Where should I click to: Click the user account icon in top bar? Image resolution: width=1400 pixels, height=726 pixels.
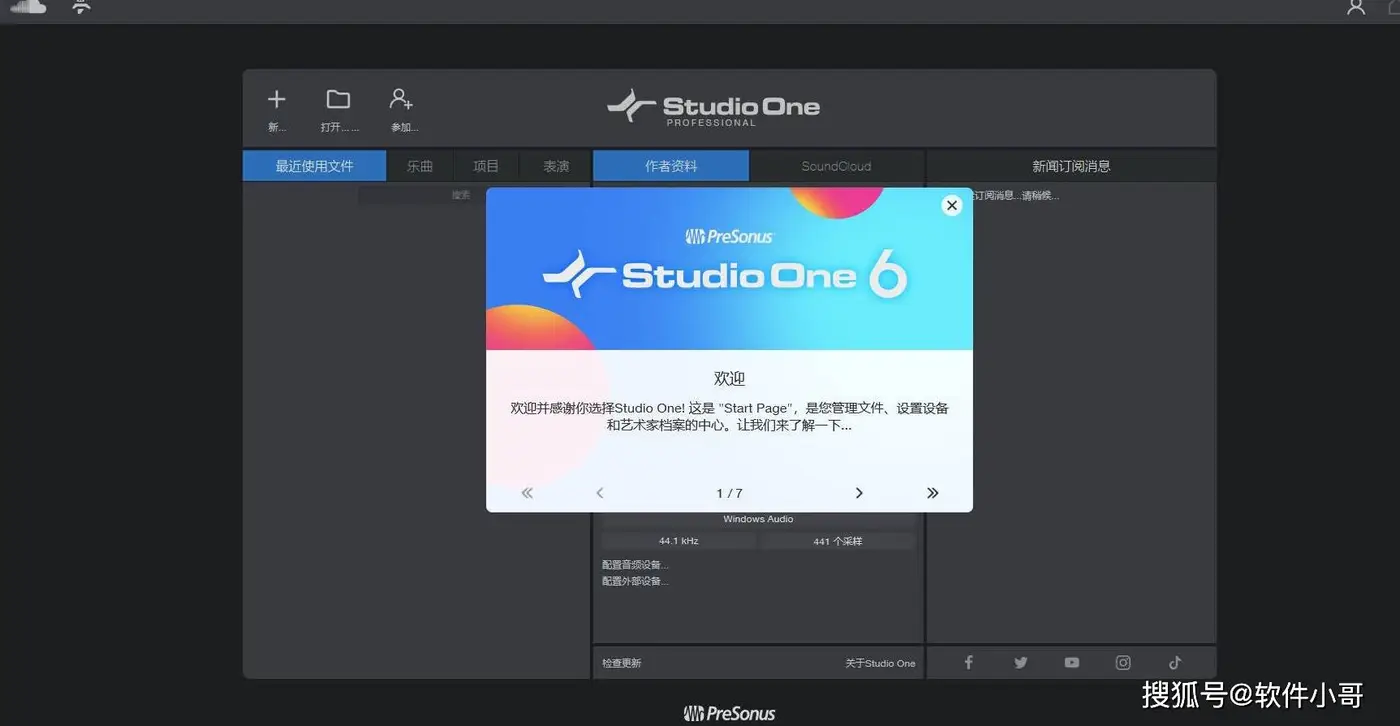tap(1356, 7)
